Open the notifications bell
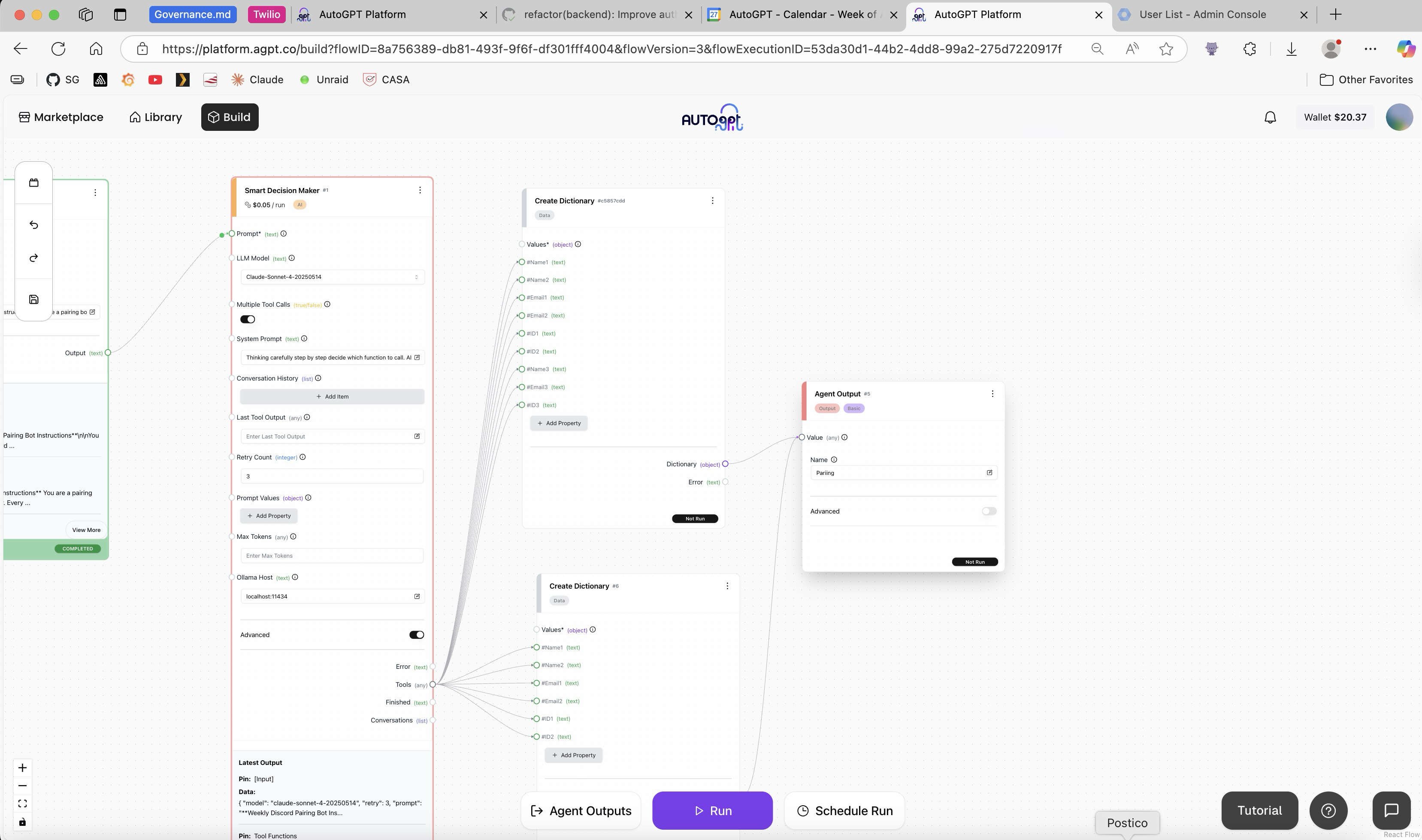Image resolution: width=1422 pixels, height=840 pixels. [x=1270, y=117]
